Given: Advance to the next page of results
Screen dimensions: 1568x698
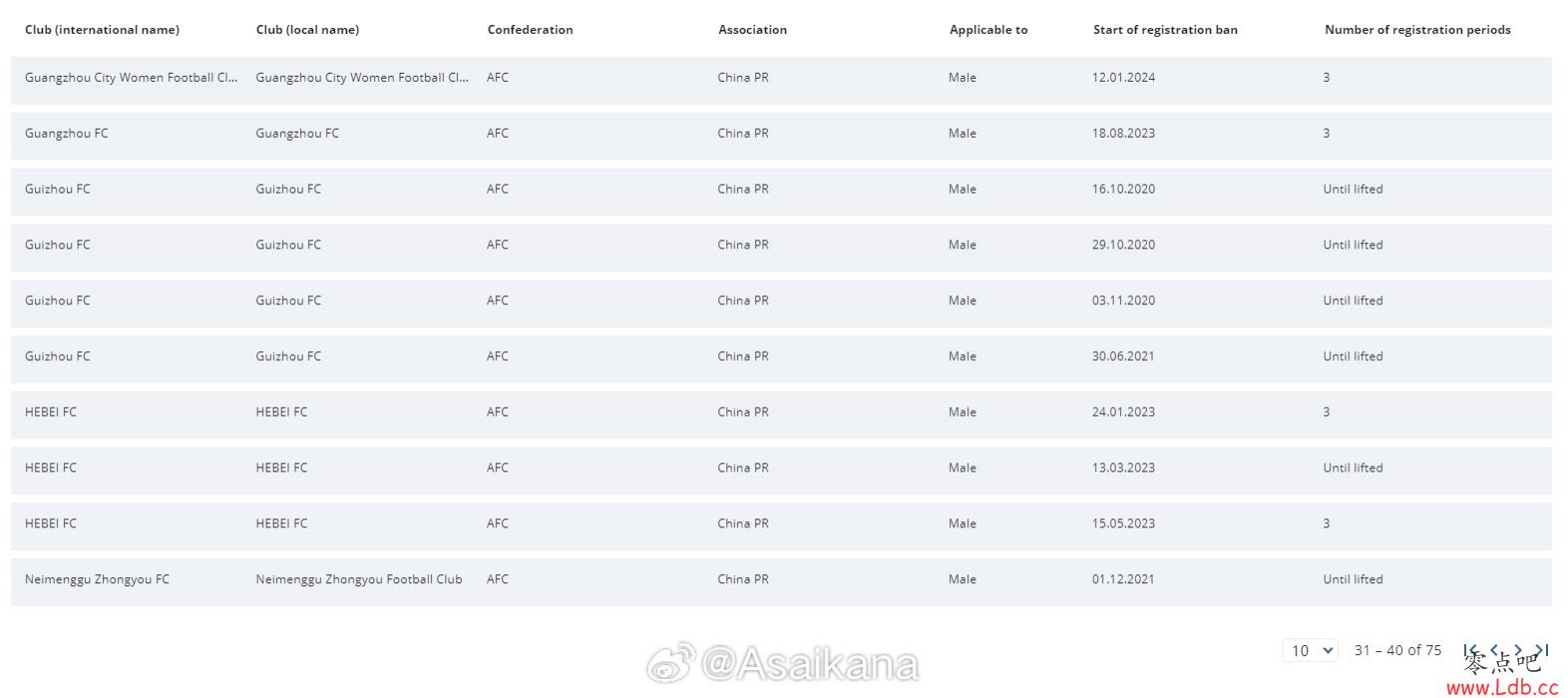Looking at the screenshot, I should pyautogui.click(x=1518, y=650).
